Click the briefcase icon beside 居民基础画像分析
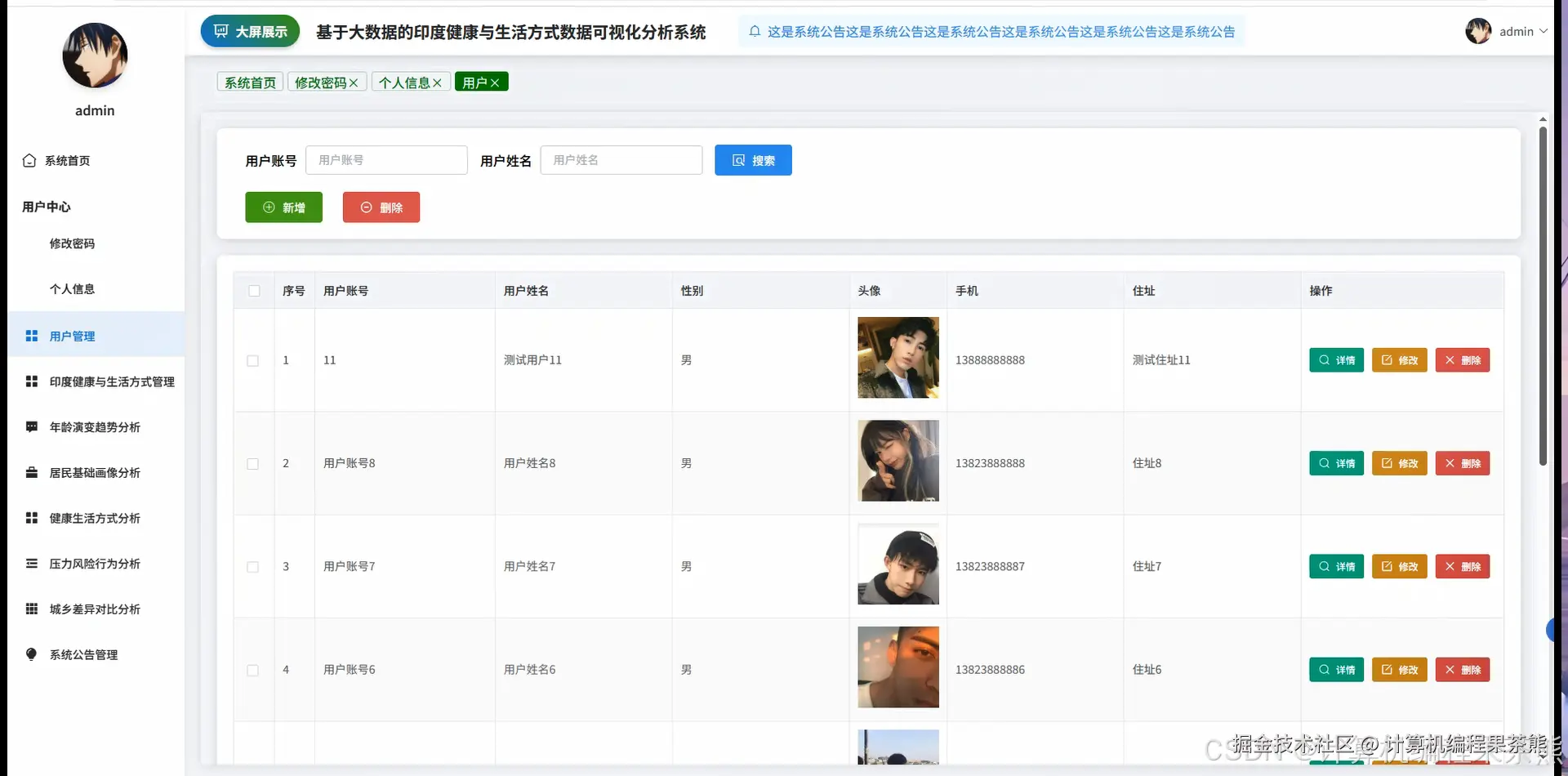The width and height of the screenshot is (1568, 776). tap(32, 472)
